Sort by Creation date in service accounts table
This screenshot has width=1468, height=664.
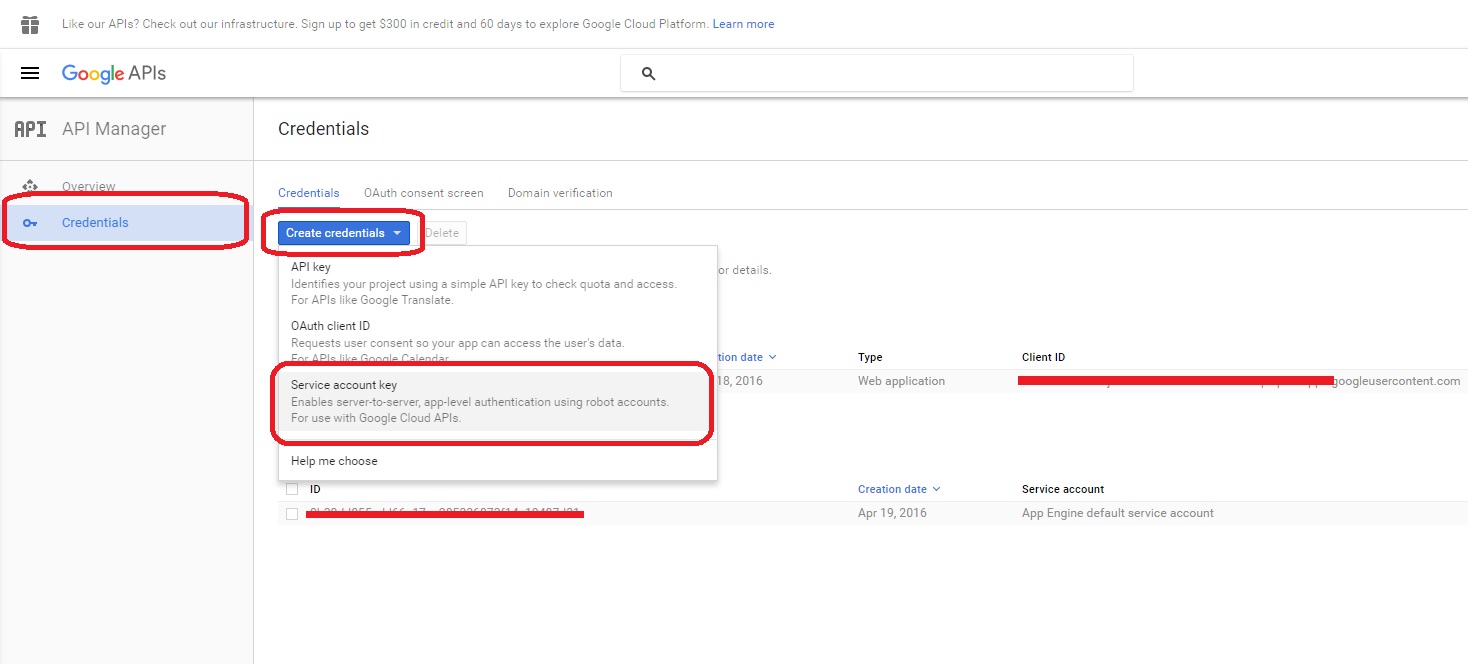tap(899, 489)
